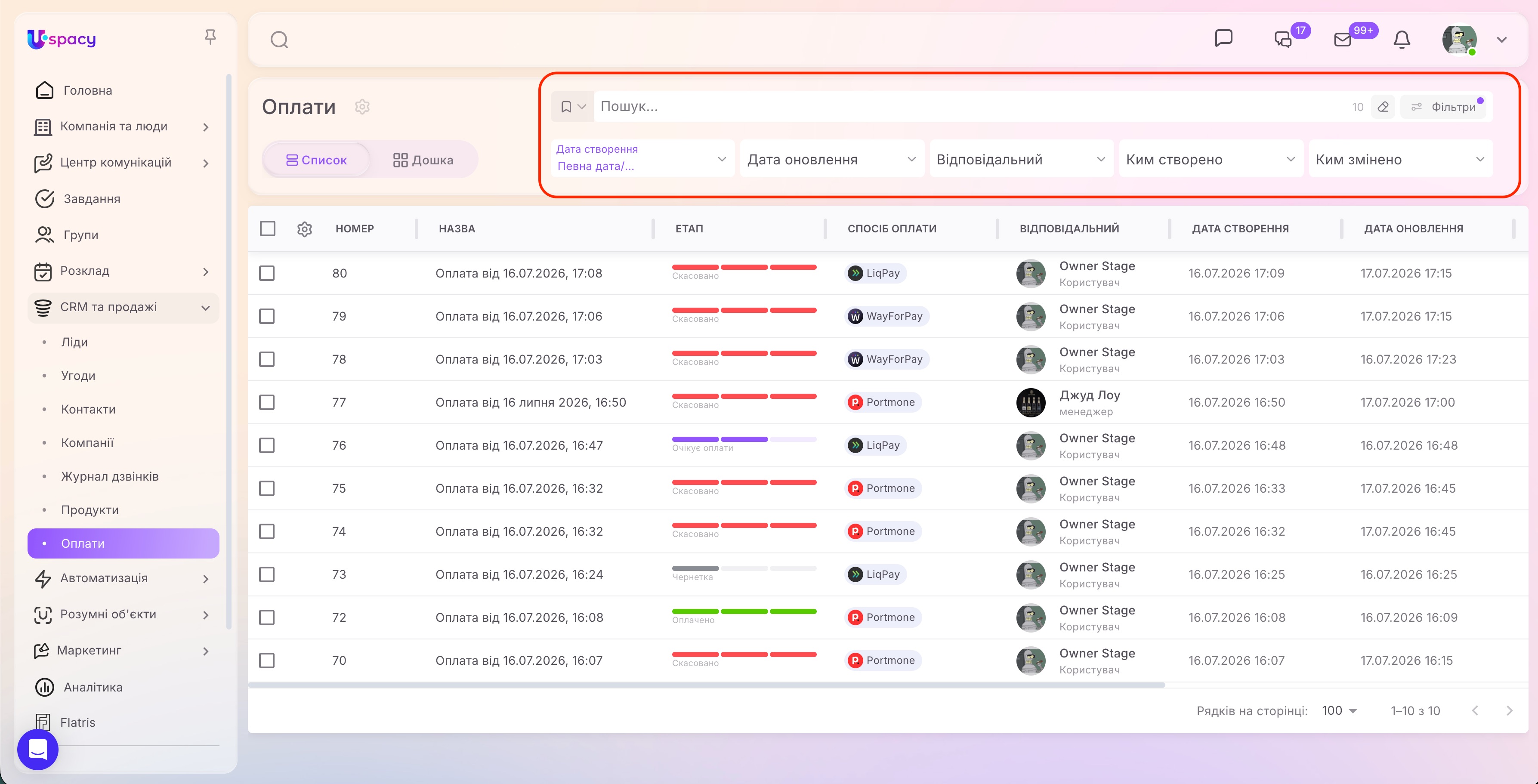Click the horizontal table scrollbar

(706, 685)
